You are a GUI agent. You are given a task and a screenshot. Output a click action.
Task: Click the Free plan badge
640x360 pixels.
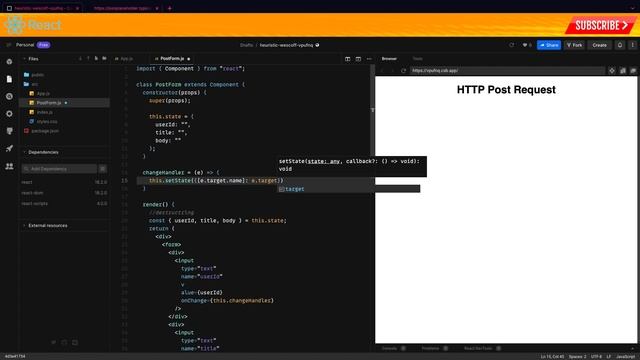44,45
